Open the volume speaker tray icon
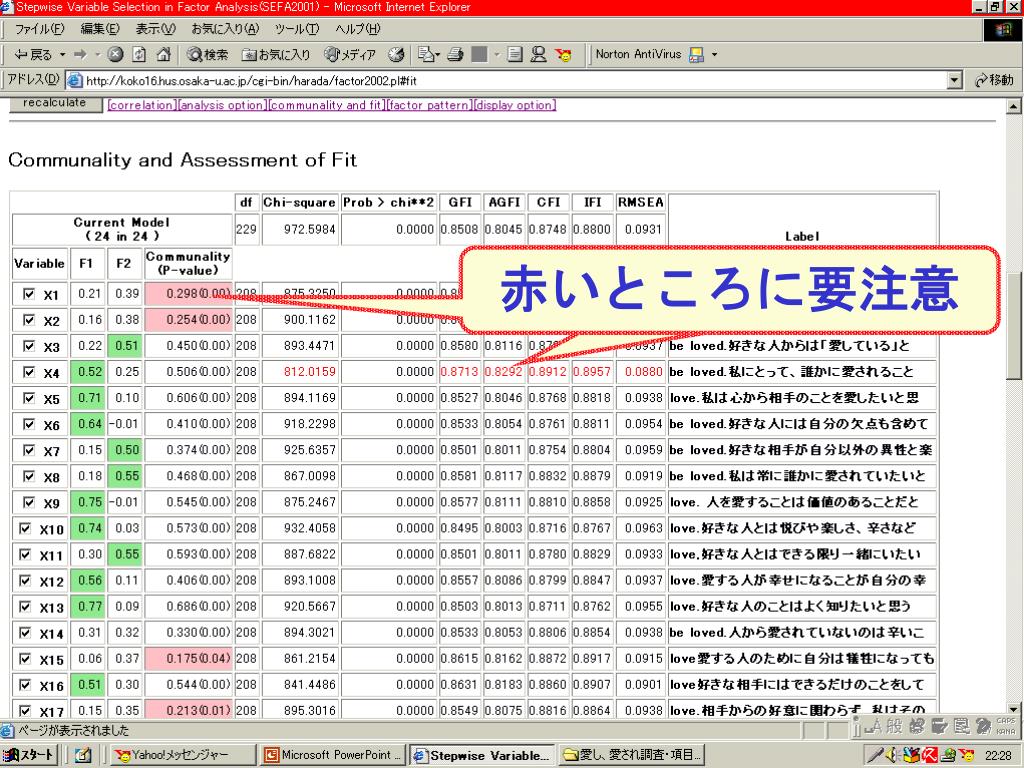This screenshot has width=1024, height=768. point(891,756)
